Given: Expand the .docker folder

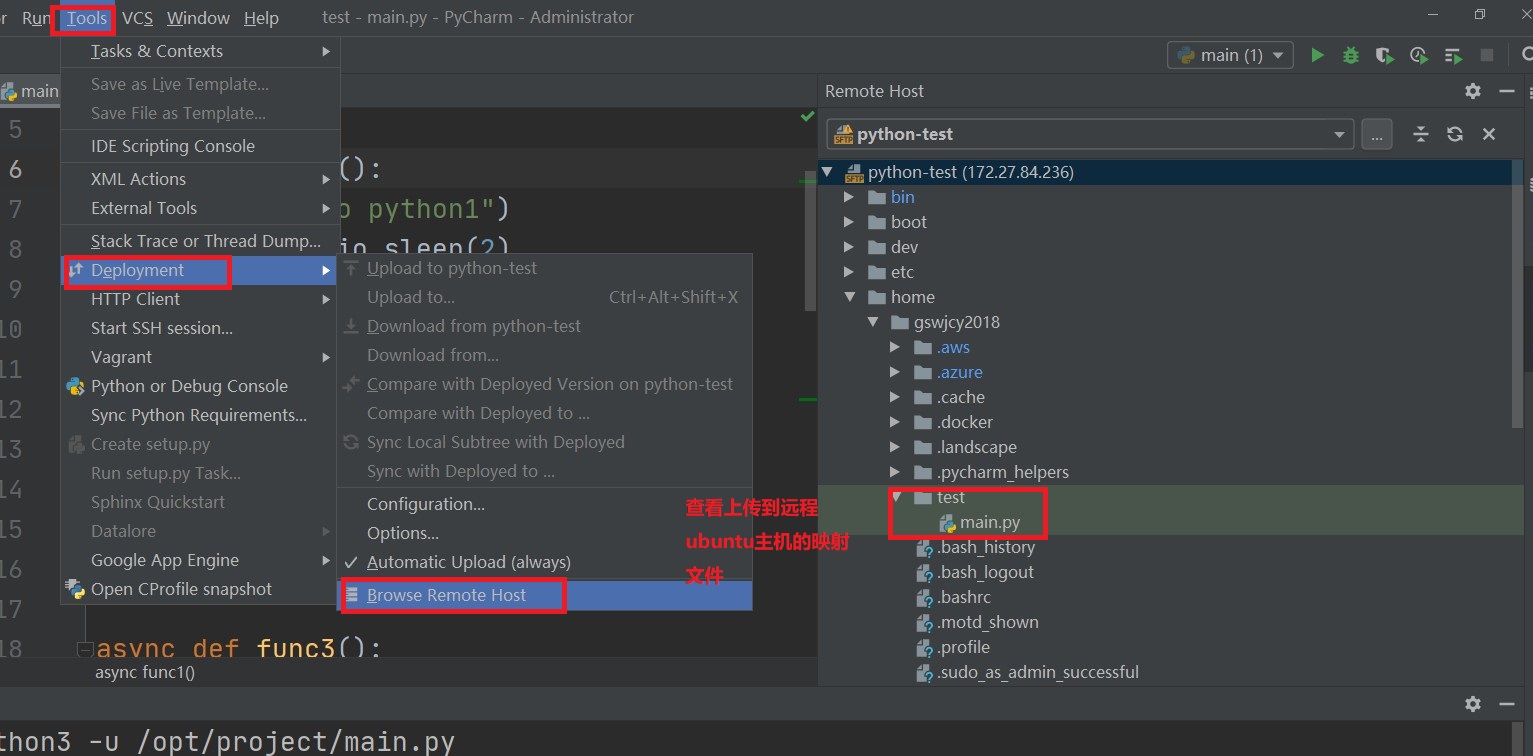Looking at the screenshot, I should coord(896,422).
